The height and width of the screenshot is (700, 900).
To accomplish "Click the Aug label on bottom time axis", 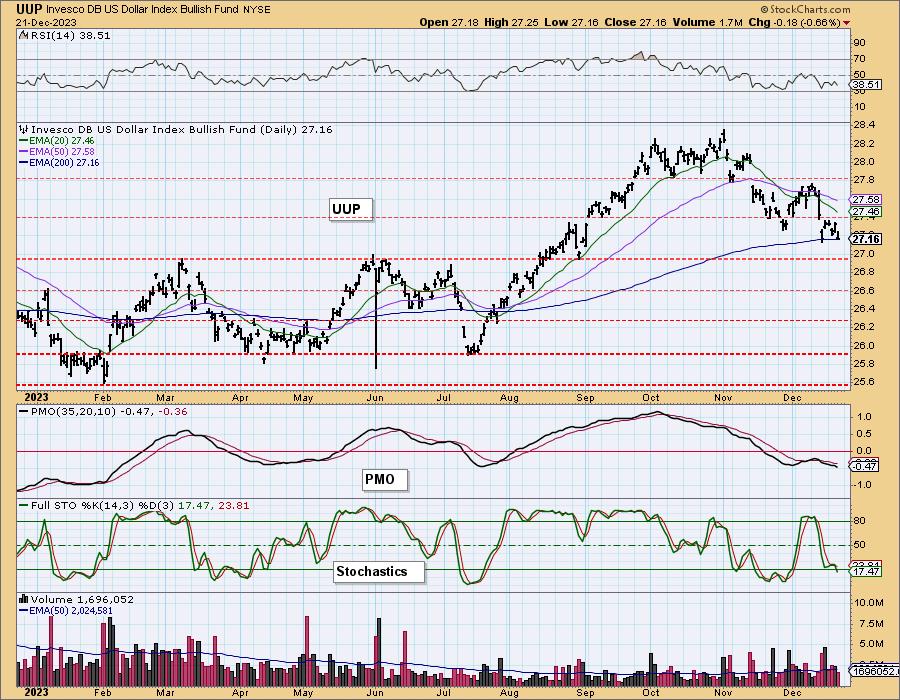I will (x=509, y=693).
